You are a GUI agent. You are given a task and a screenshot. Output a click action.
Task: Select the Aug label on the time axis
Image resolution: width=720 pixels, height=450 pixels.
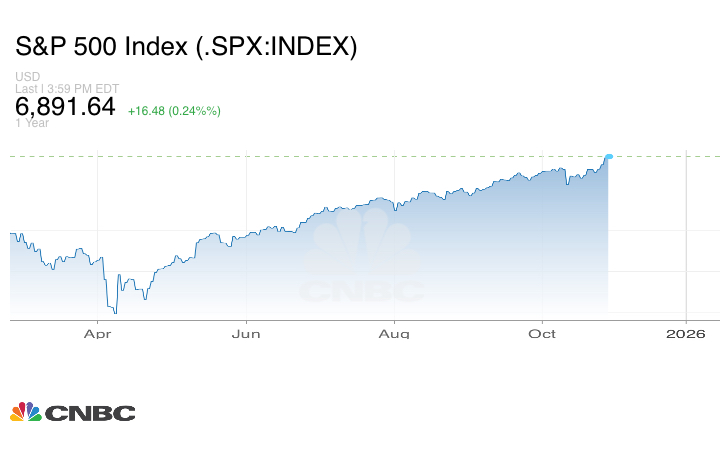pyautogui.click(x=395, y=333)
